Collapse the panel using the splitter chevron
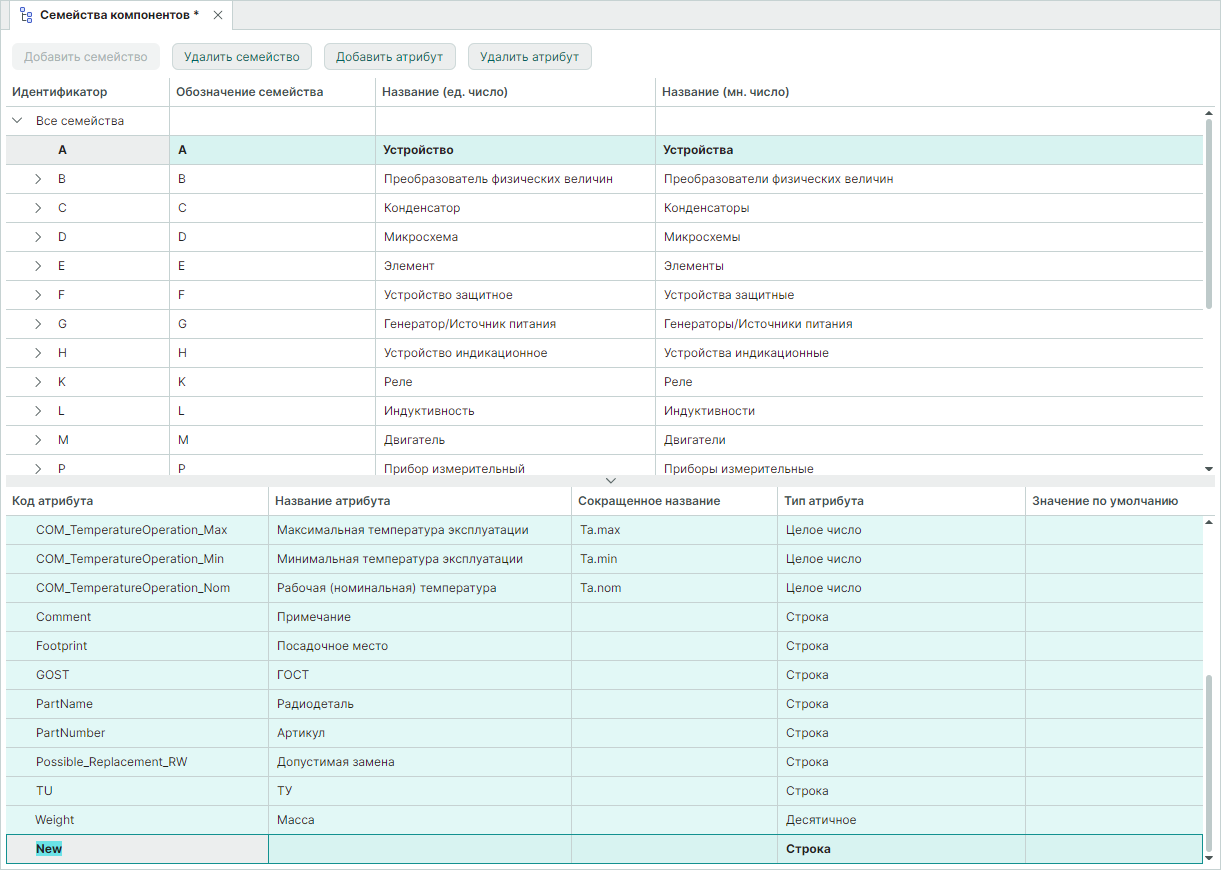 click(611, 481)
